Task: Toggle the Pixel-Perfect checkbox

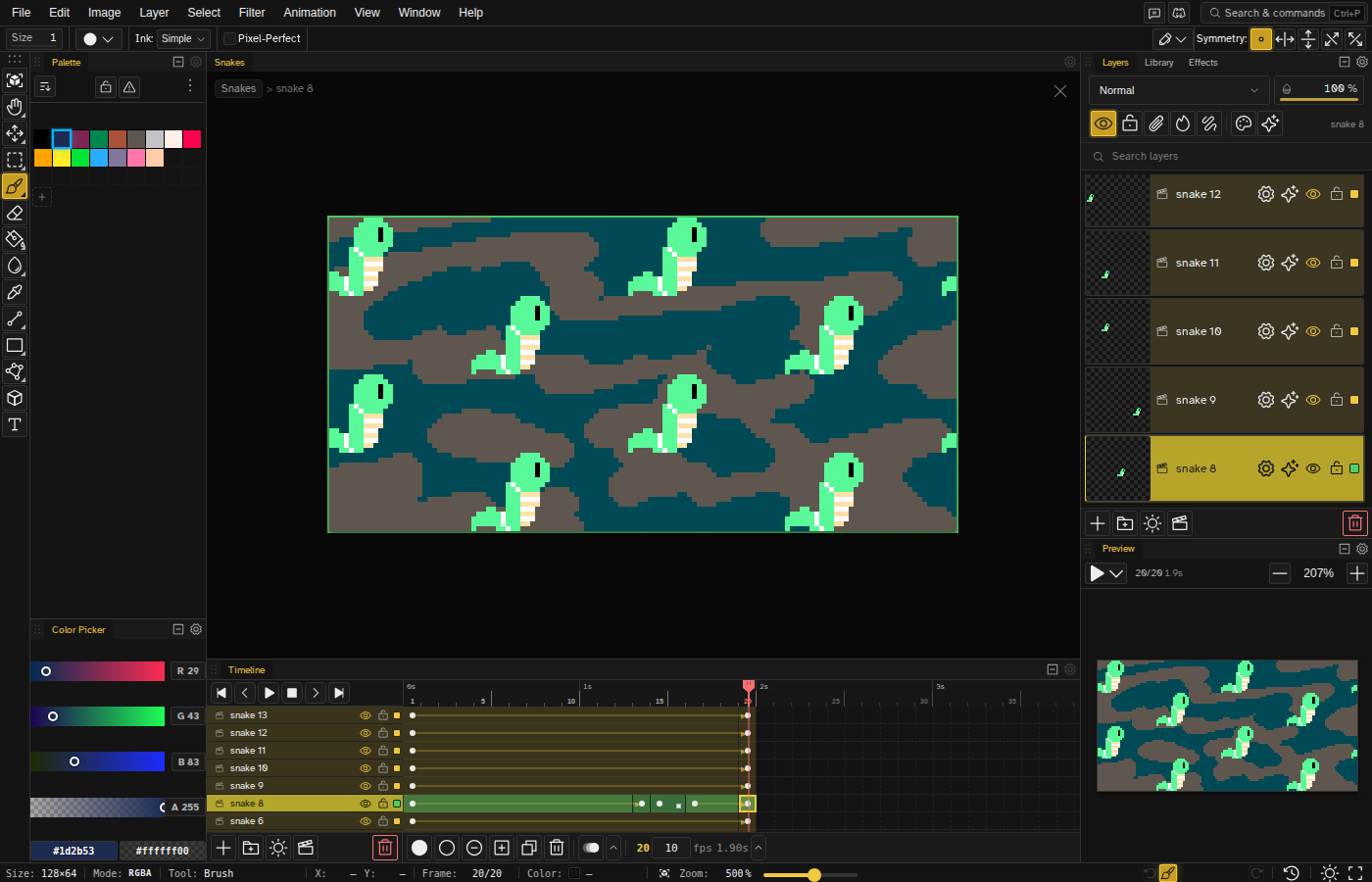Action: 229,38
